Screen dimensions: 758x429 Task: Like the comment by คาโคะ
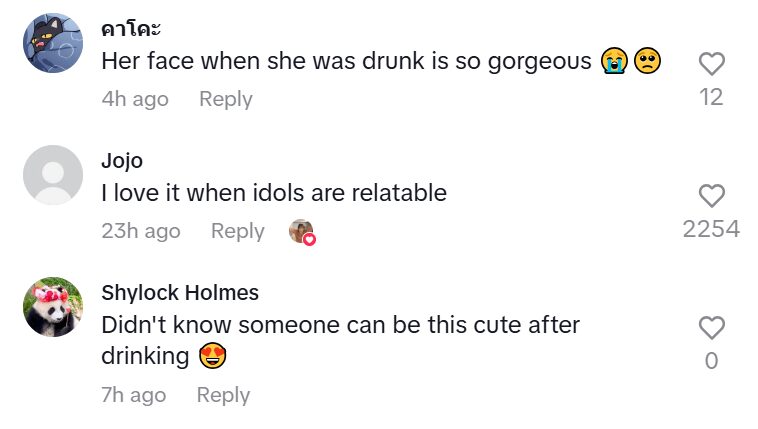click(x=711, y=65)
